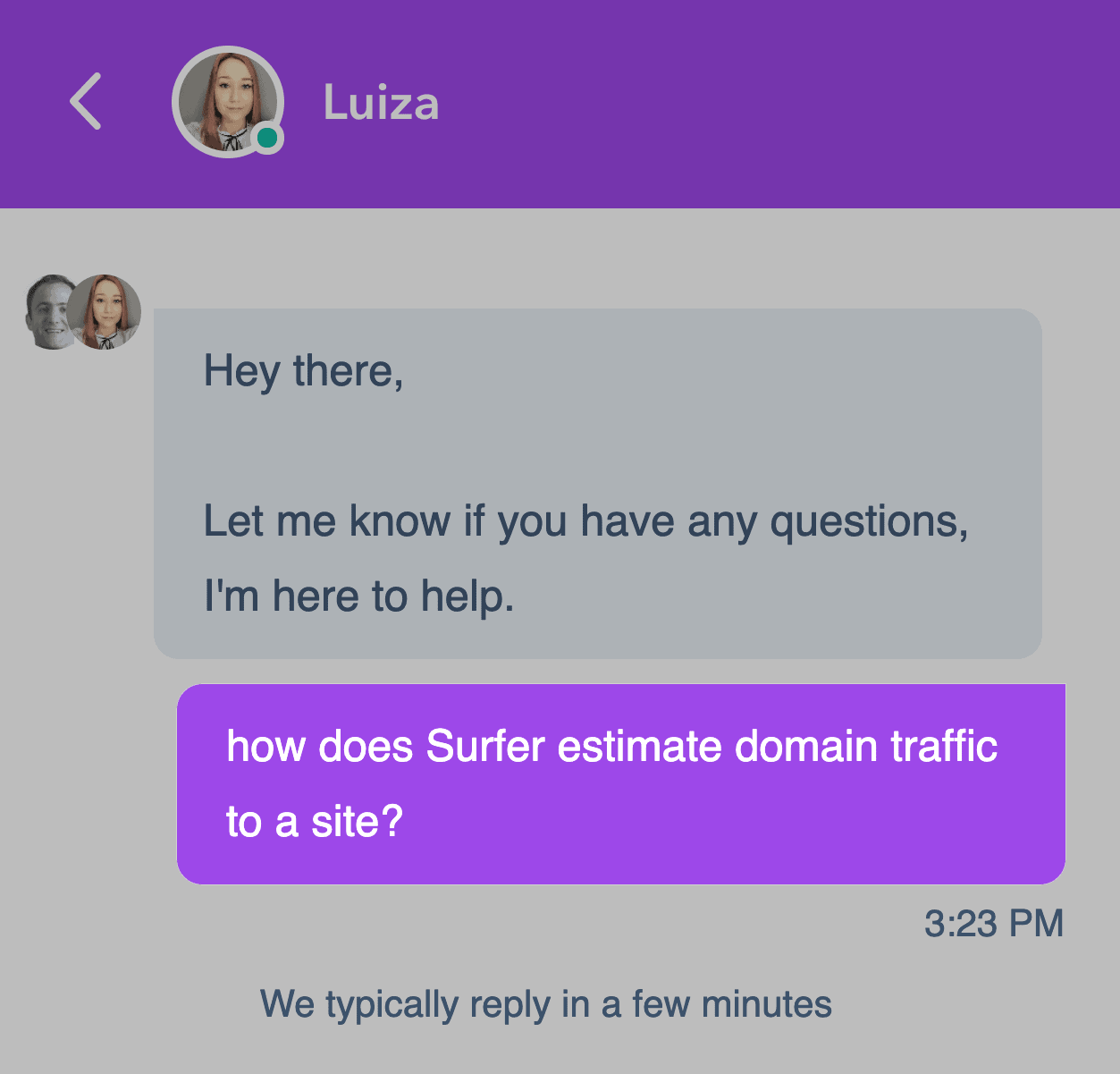Click the word 'questions,' in agent message
This screenshot has height=1074, width=1120.
[870, 521]
